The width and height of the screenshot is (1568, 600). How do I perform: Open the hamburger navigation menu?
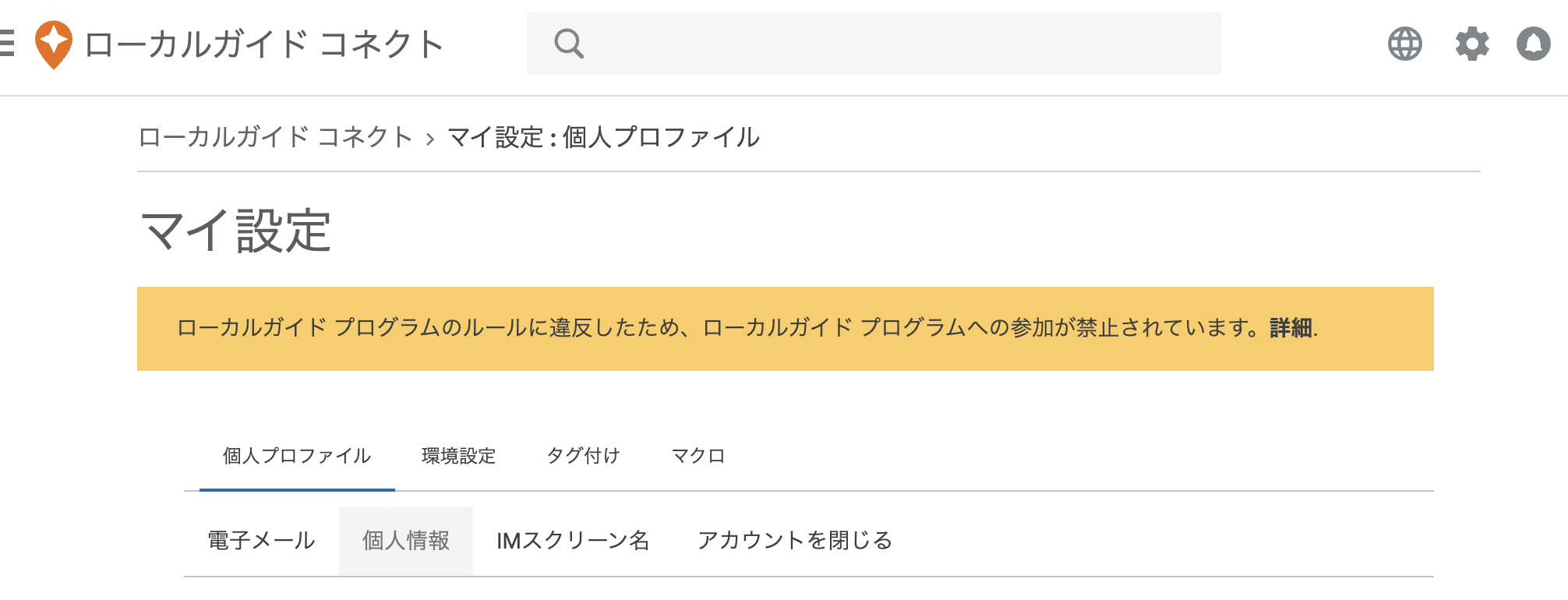[x=5, y=43]
